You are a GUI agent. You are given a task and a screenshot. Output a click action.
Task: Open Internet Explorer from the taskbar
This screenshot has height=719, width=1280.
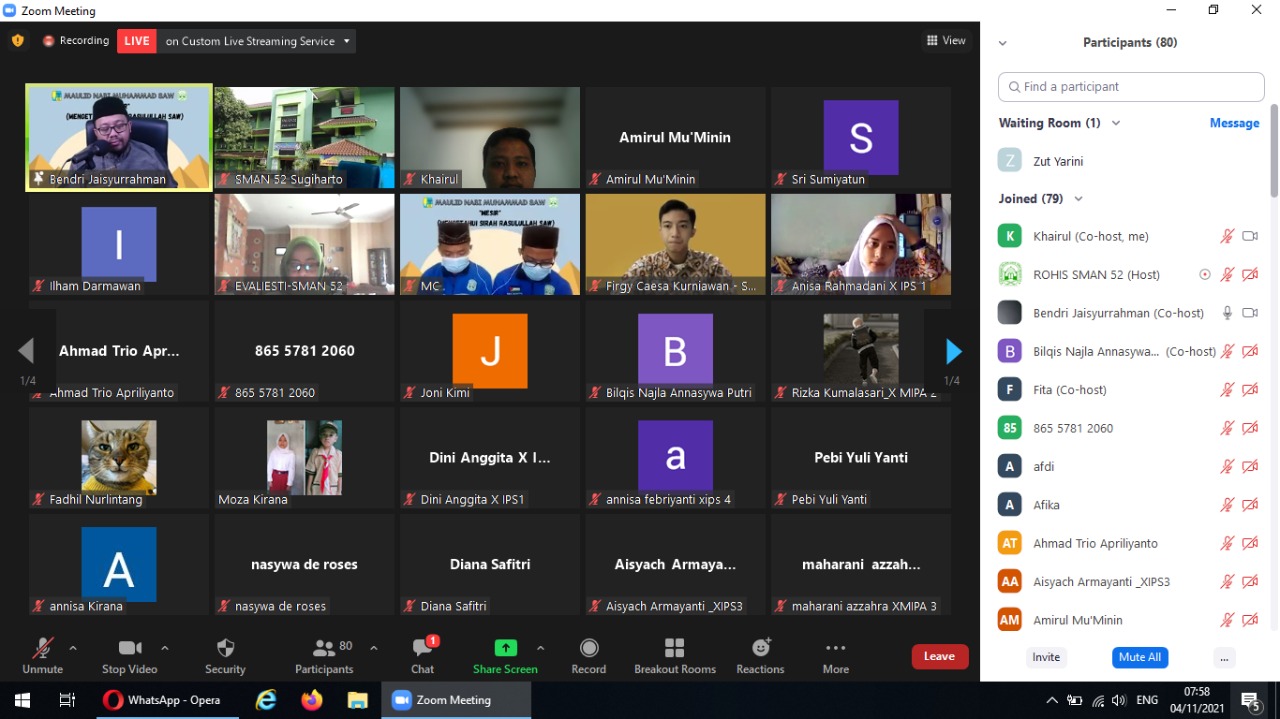(266, 700)
